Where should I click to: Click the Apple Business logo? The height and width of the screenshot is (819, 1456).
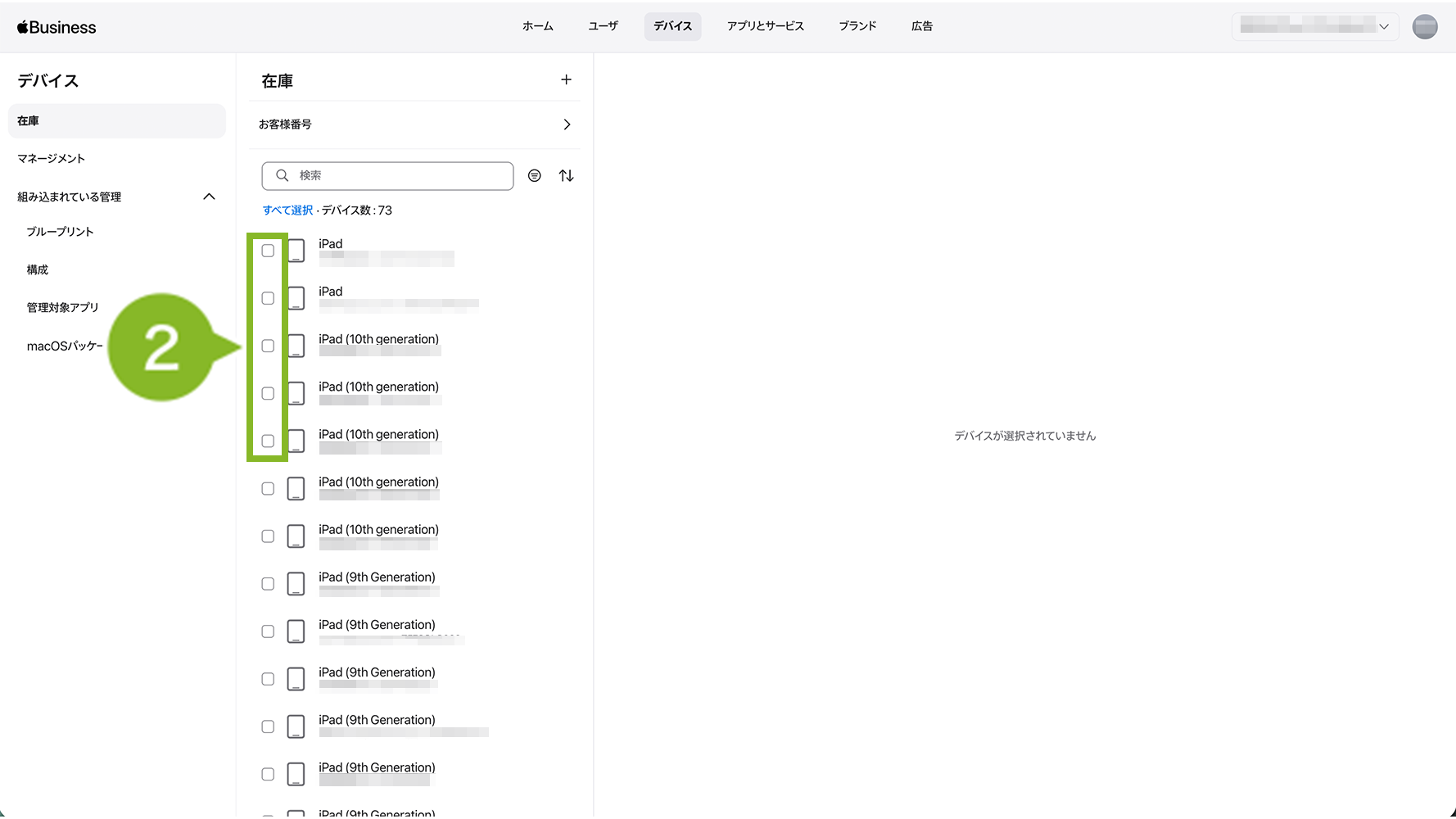click(57, 27)
